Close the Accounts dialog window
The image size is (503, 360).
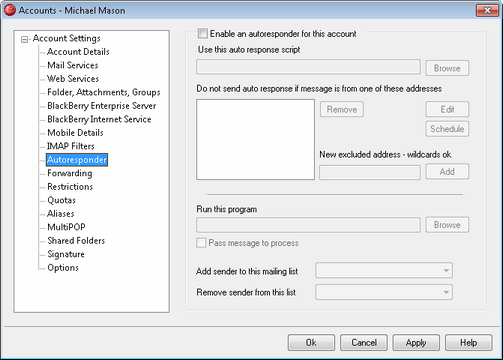tap(487, 10)
